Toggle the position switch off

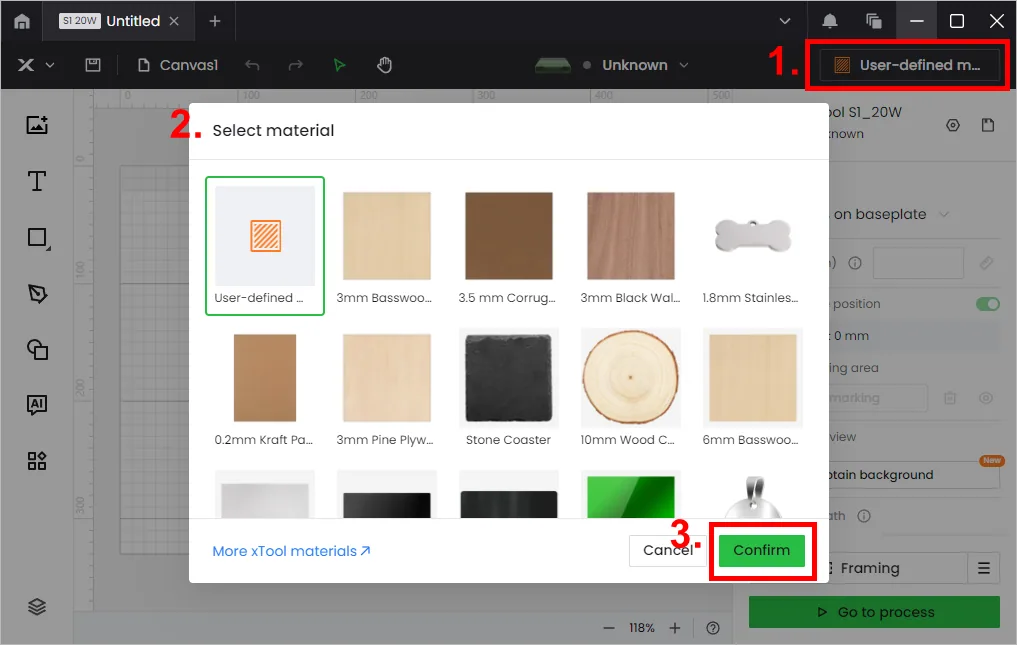987,304
